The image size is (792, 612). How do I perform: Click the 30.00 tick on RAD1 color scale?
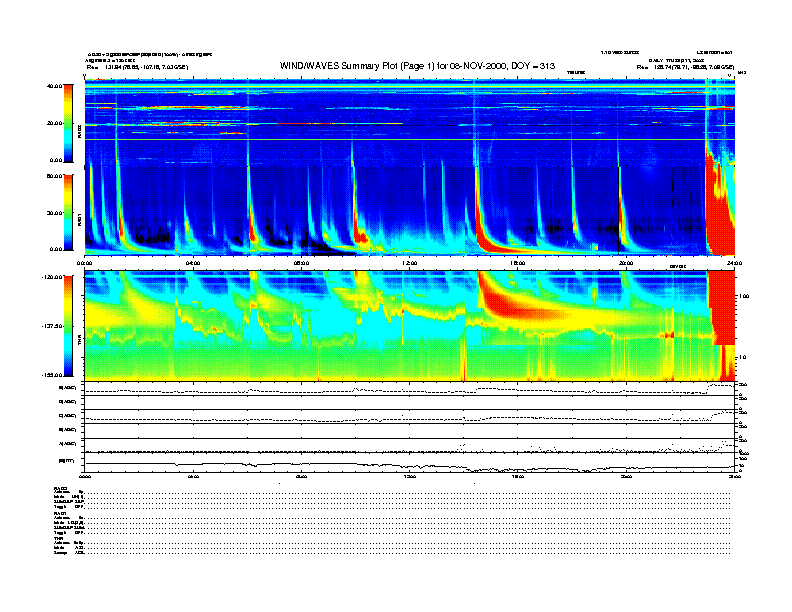[54, 213]
